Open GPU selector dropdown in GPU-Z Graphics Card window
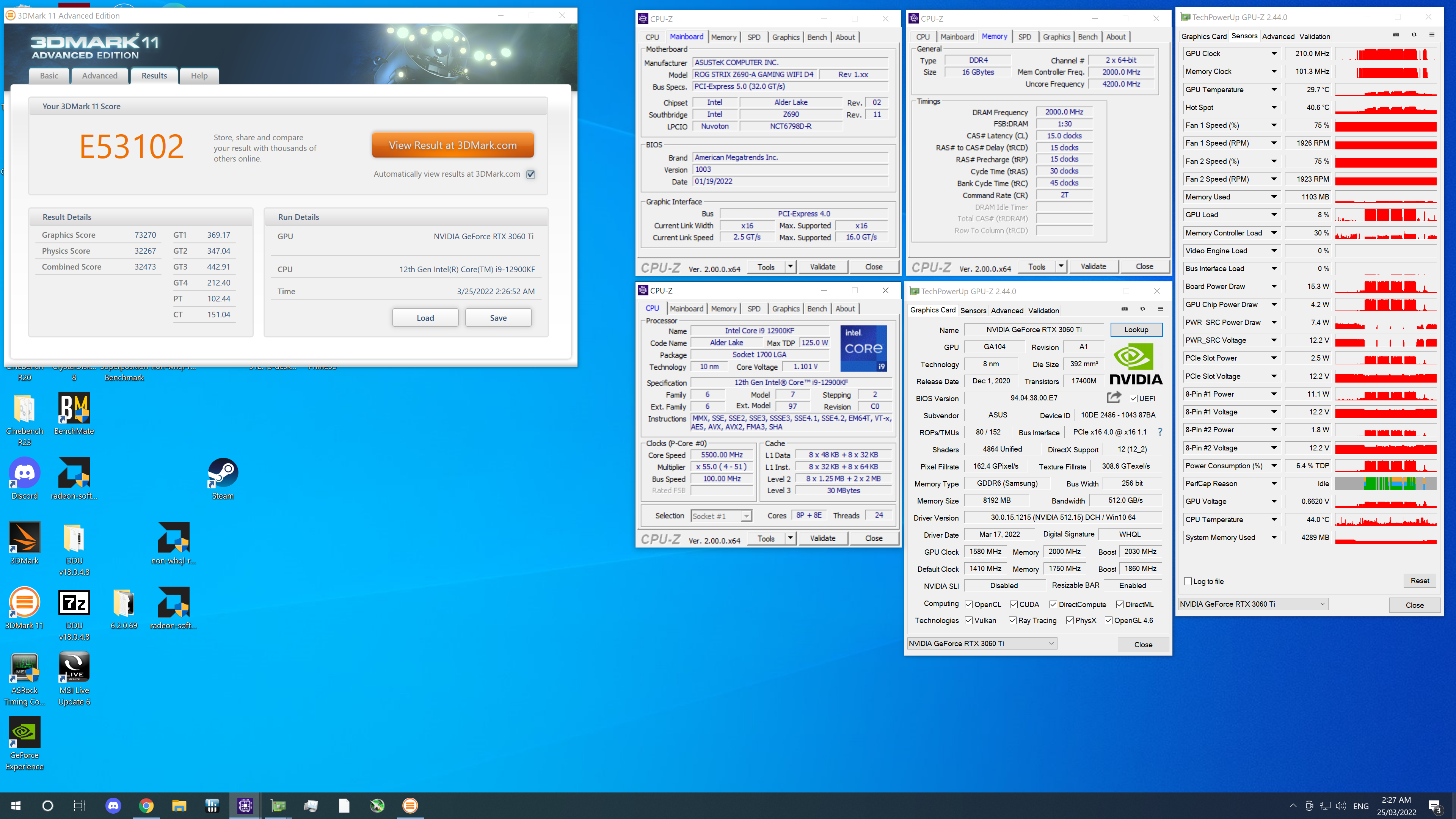Screen dimensions: 1456x819 982,644
